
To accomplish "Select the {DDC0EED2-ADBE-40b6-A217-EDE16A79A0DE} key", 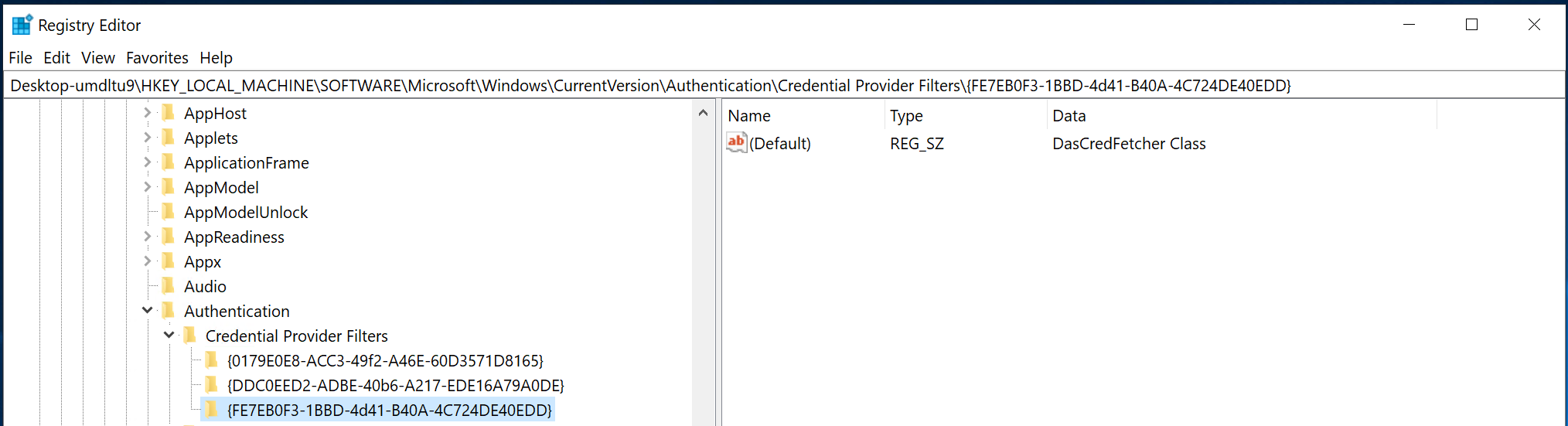I will 395,385.
